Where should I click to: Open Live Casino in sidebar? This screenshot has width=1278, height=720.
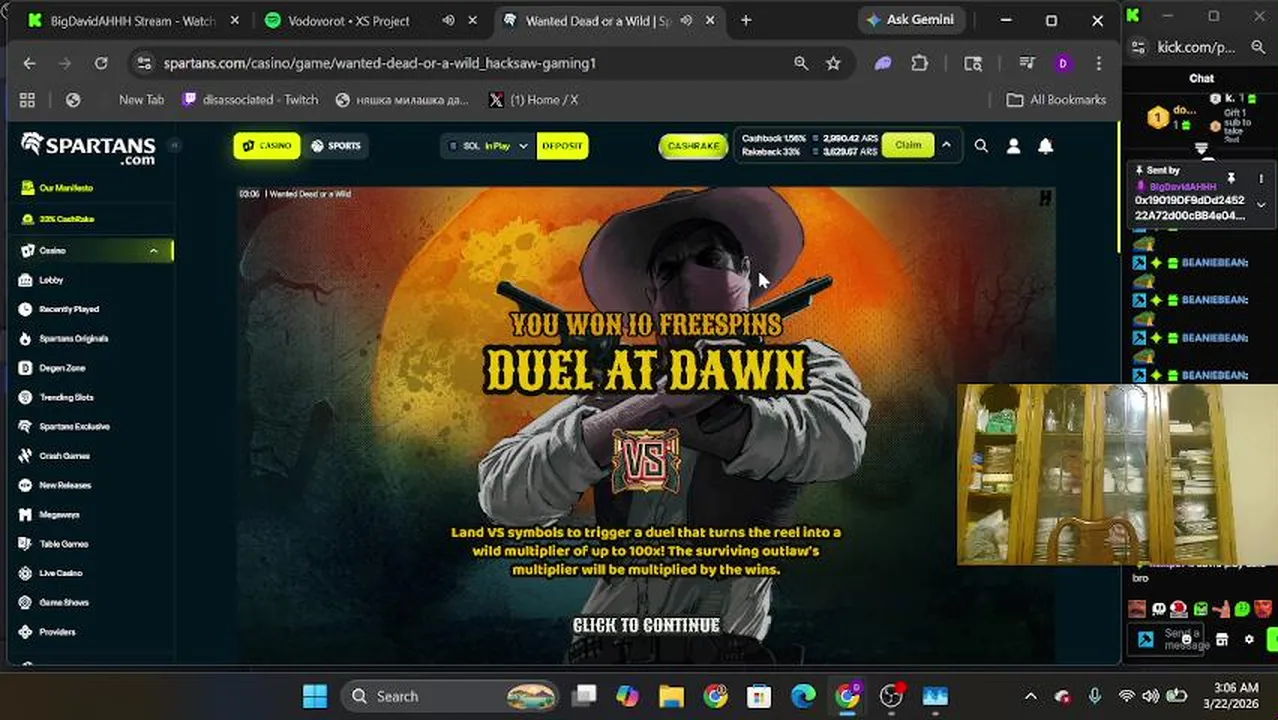61,573
